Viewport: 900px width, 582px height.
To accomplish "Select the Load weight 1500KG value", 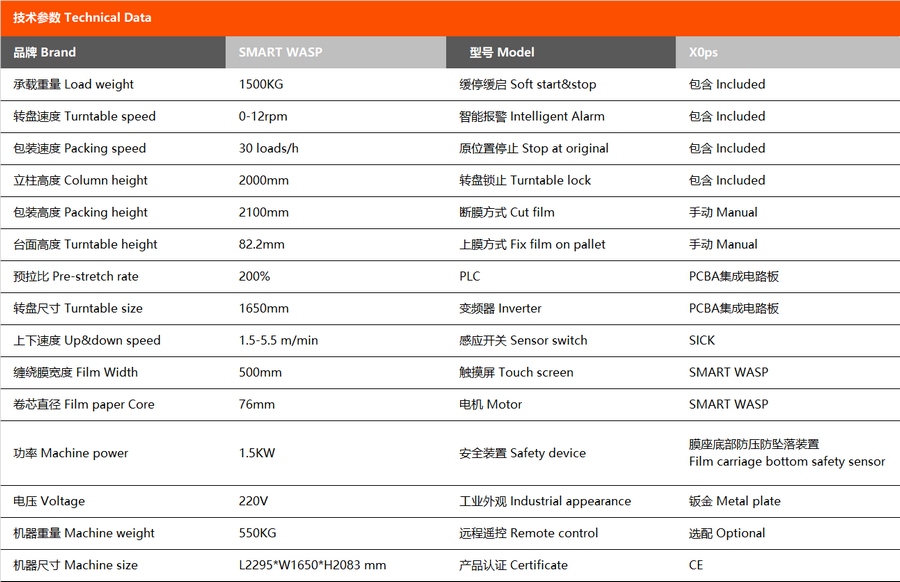I will [264, 84].
